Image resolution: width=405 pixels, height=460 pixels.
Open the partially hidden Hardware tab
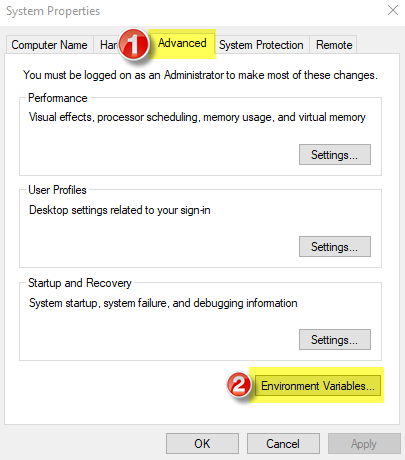coord(107,45)
